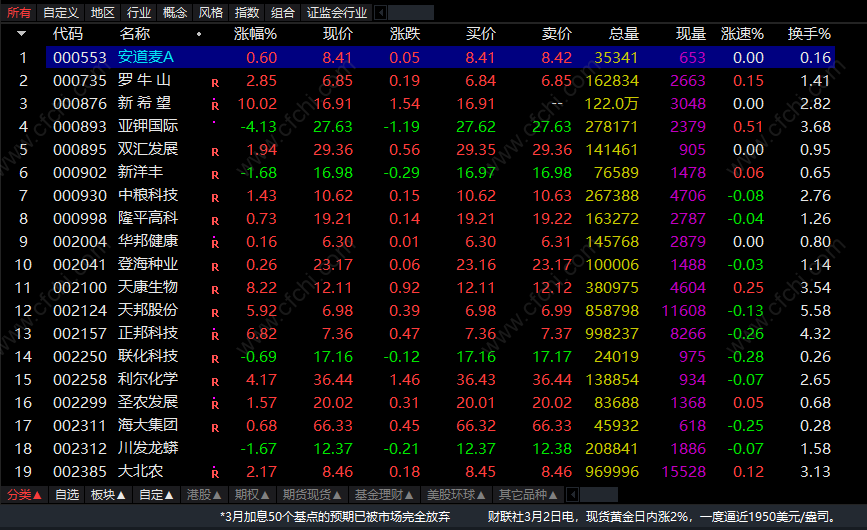Select the stock 圣农发展

(148, 402)
